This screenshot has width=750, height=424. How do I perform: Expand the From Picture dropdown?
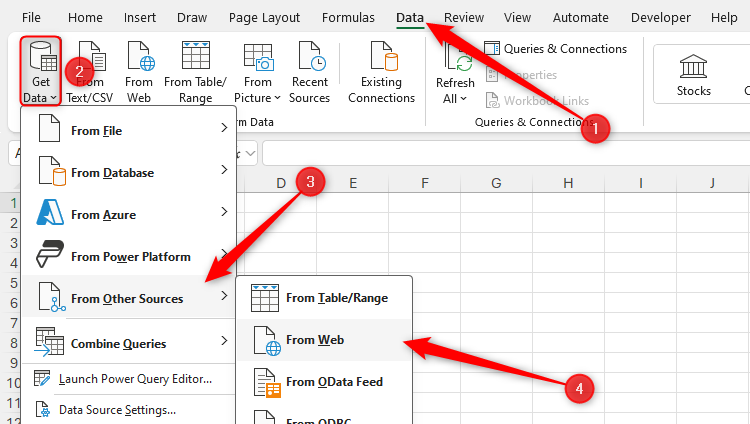(x=258, y=98)
